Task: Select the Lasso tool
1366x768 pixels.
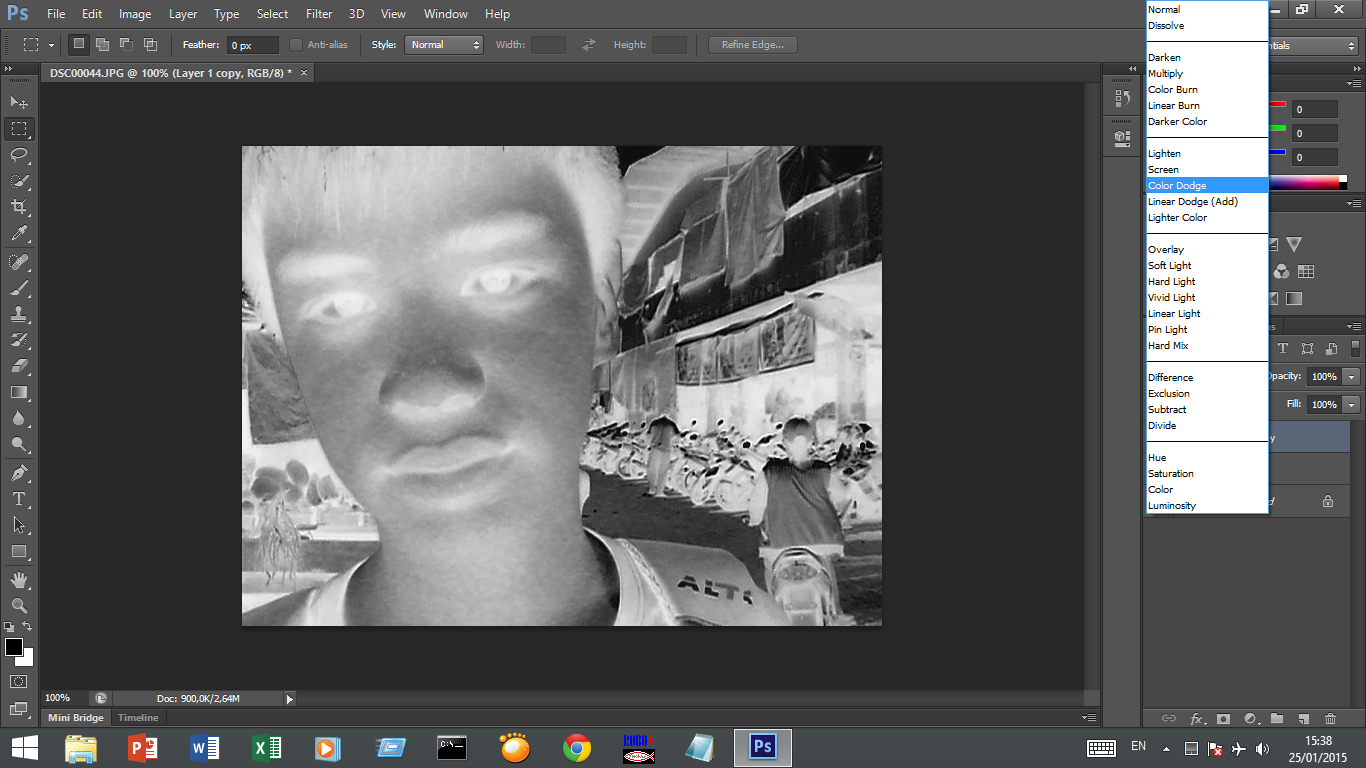Action: (19, 155)
